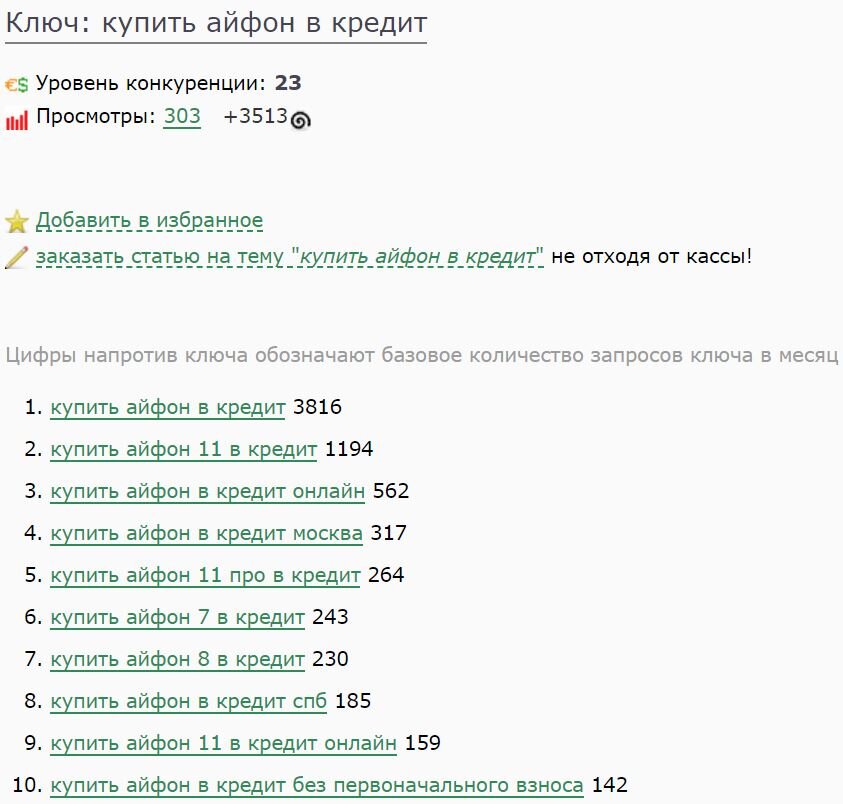
Task: Click the request count 1194
Action: click(349, 449)
